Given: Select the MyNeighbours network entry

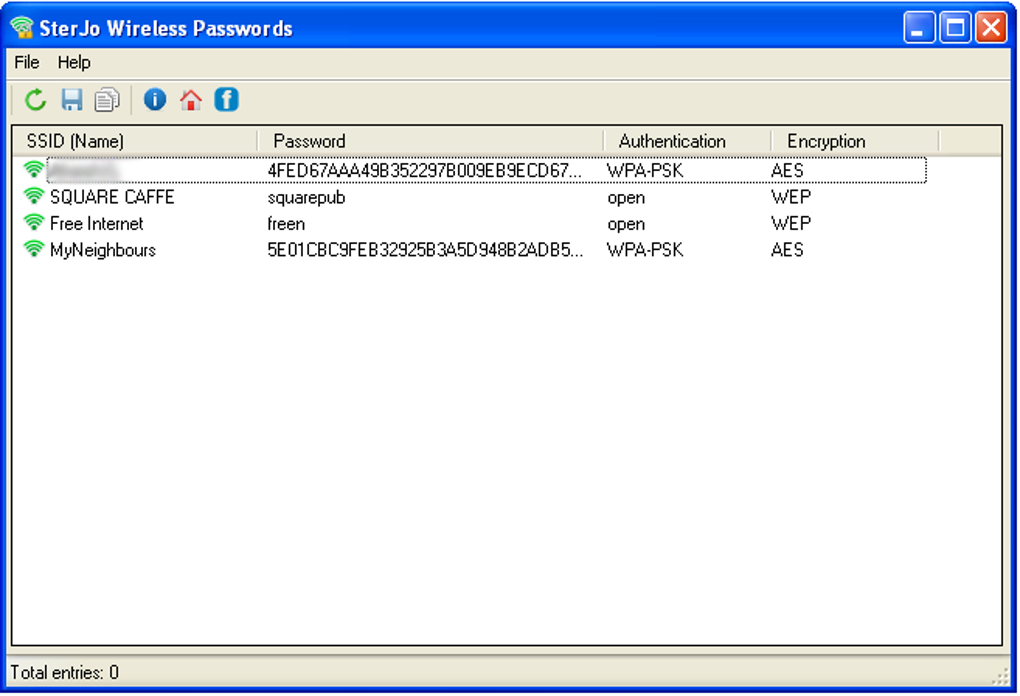Looking at the screenshot, I should coord(475,250).
